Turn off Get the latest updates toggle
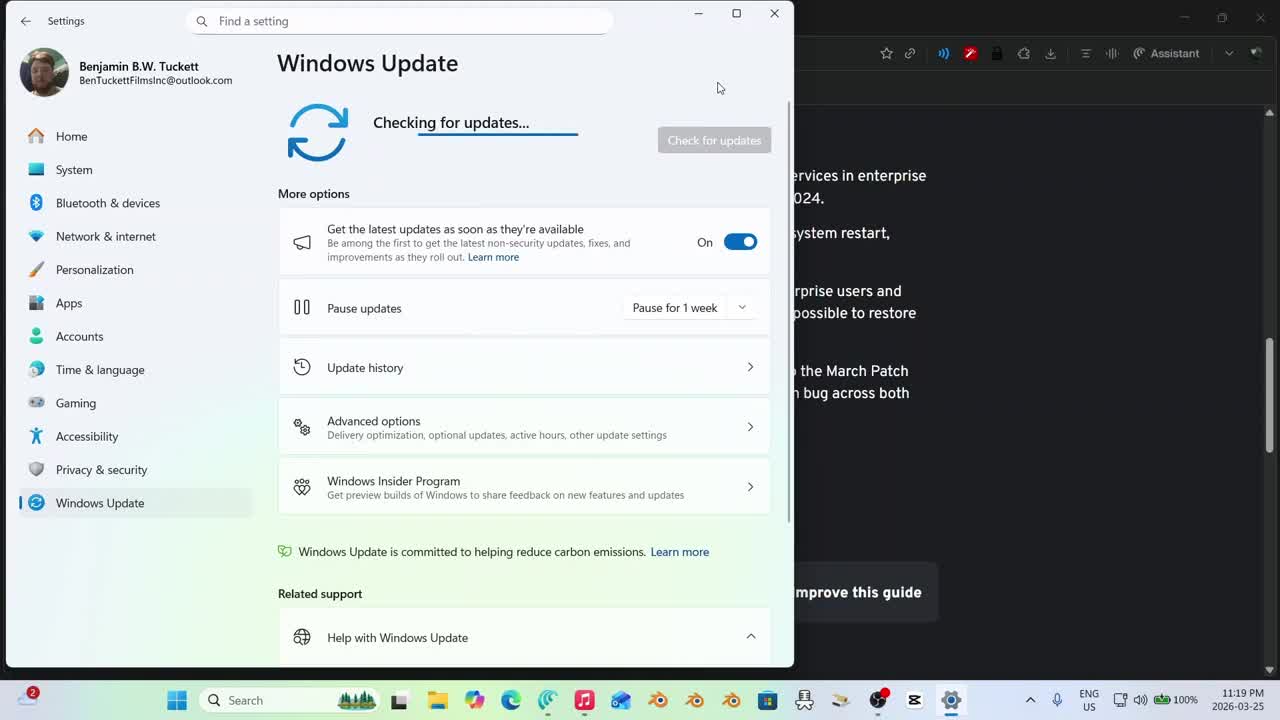Viewport: 1280px width, 720px height. [x=740, y=241]
